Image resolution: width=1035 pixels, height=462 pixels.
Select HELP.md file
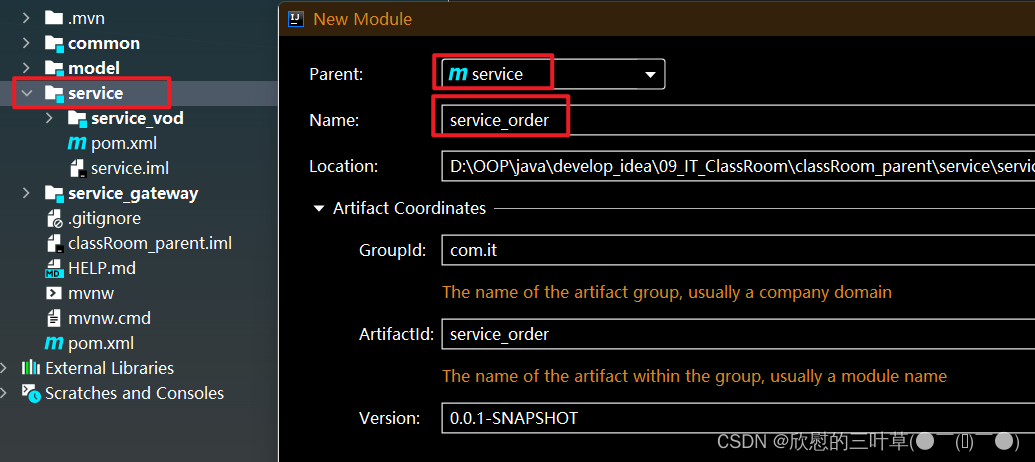click(x=102, y=269)
